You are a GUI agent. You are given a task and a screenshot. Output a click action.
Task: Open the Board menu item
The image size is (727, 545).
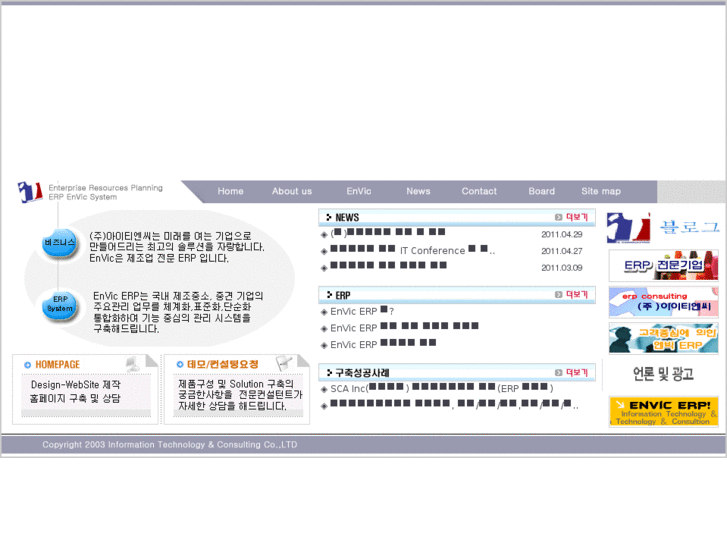tap(542, 191)
